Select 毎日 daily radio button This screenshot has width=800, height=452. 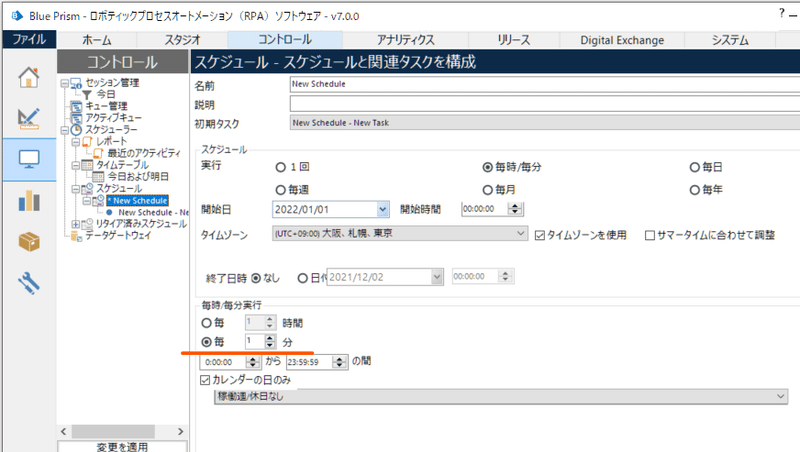(x=694, y=167)
